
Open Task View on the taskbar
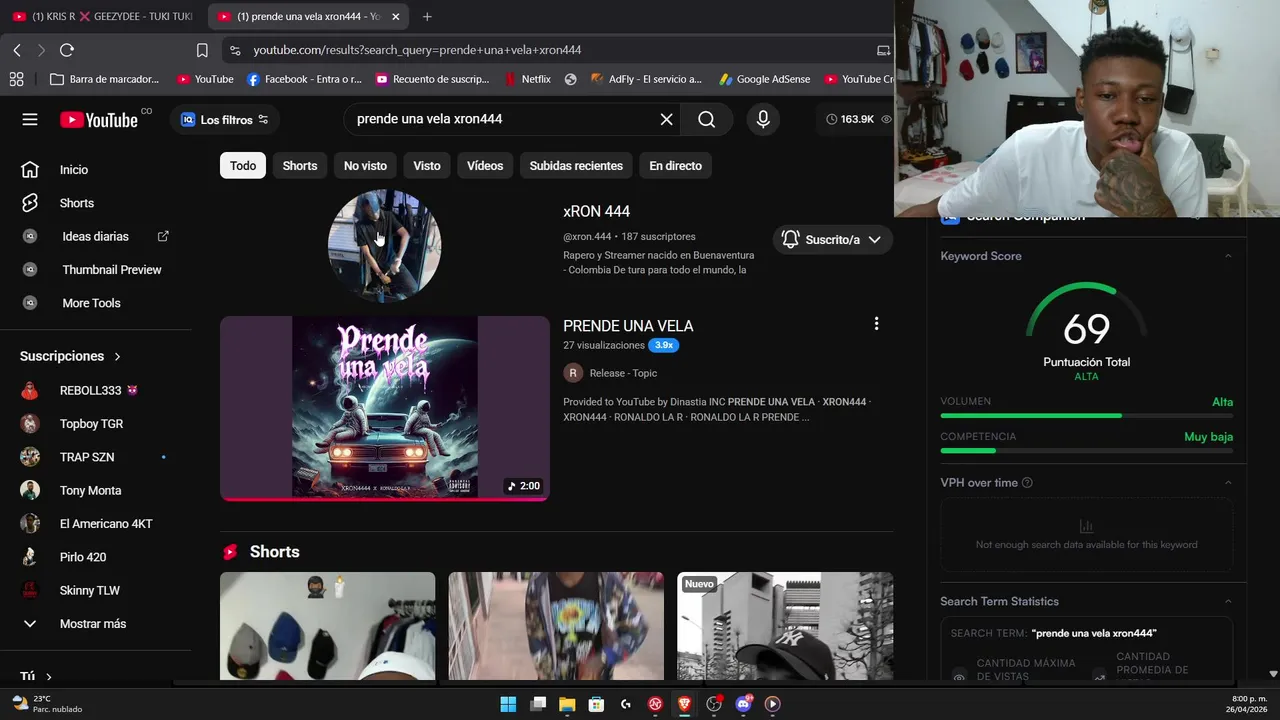pos(538,704)
